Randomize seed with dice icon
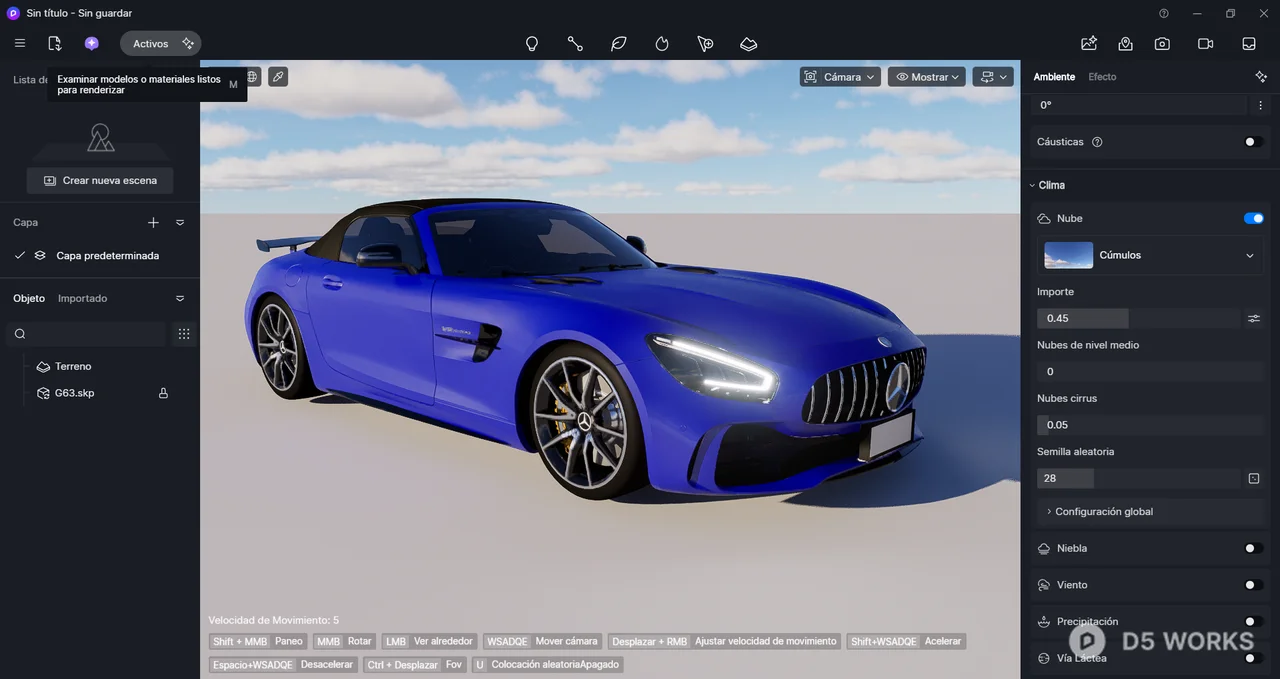This screenshot has width=1280, height=679. (1254, 478)
